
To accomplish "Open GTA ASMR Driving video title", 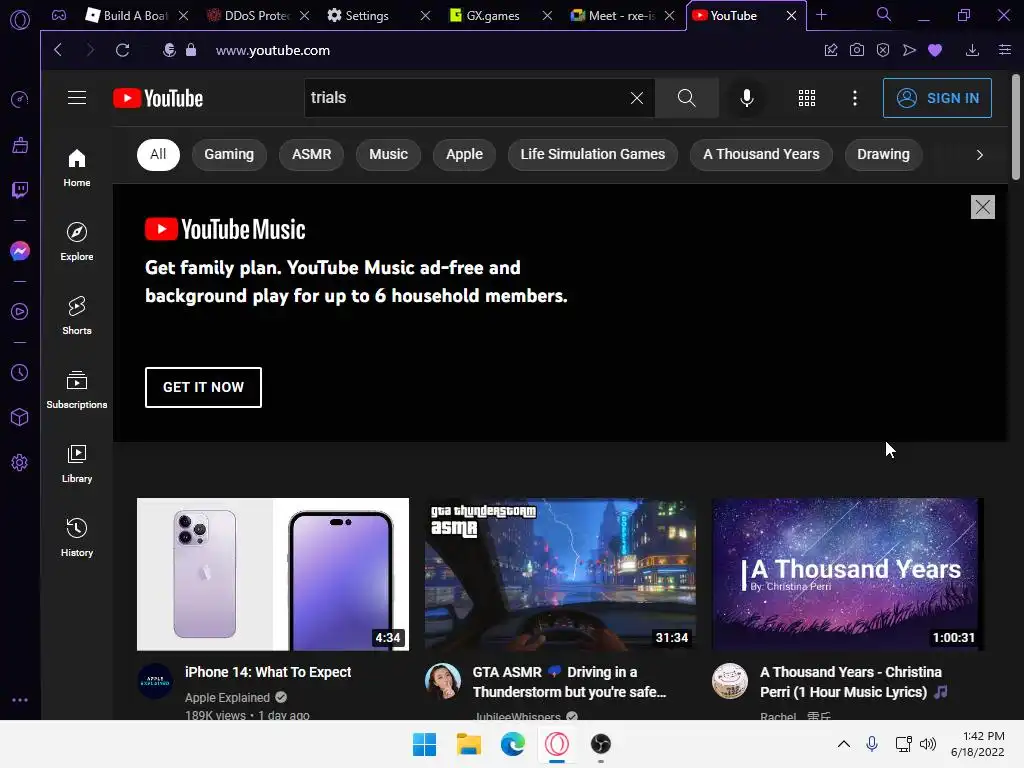I will tap(569, 682).
